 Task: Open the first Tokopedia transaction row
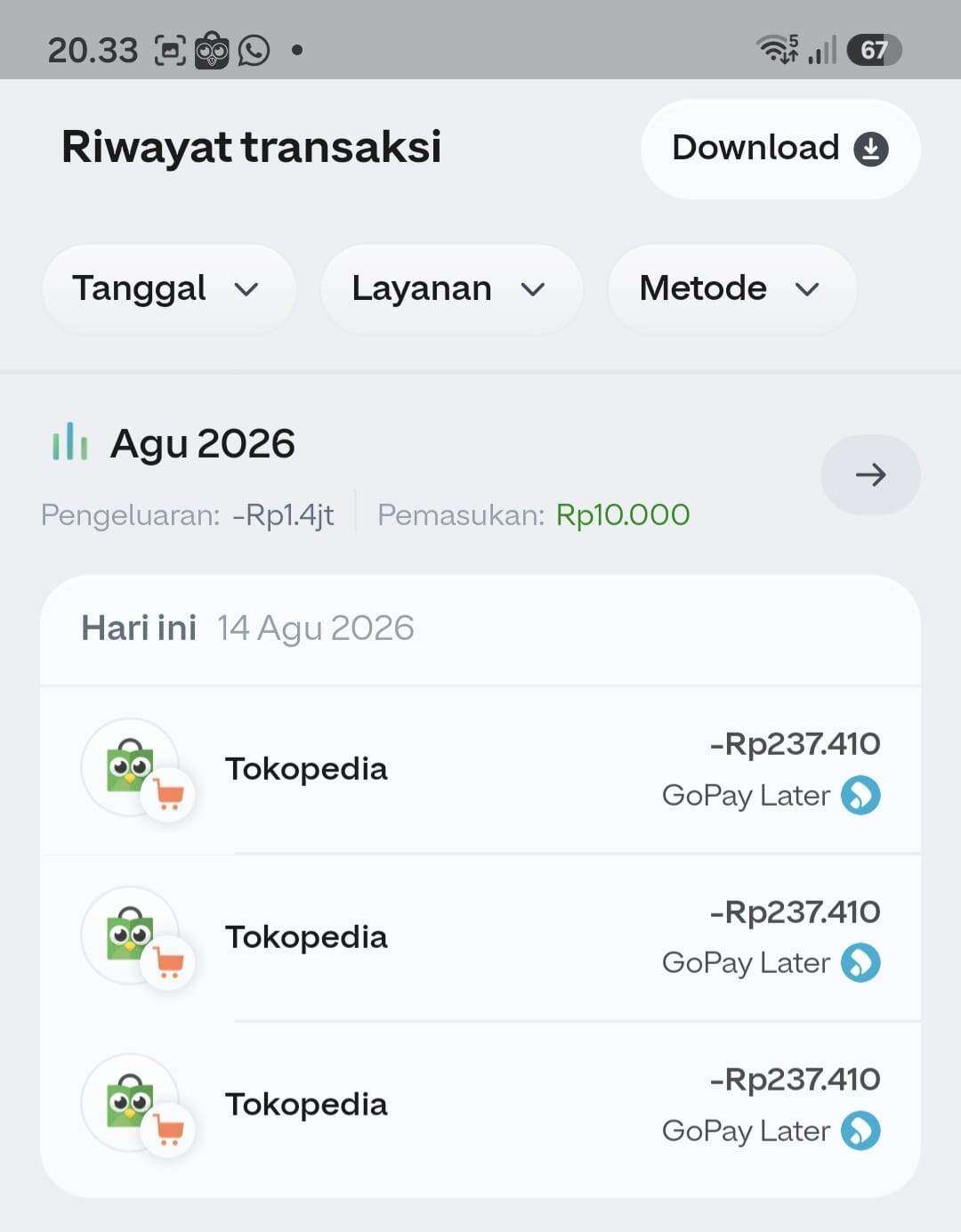(x=480, y=769)
